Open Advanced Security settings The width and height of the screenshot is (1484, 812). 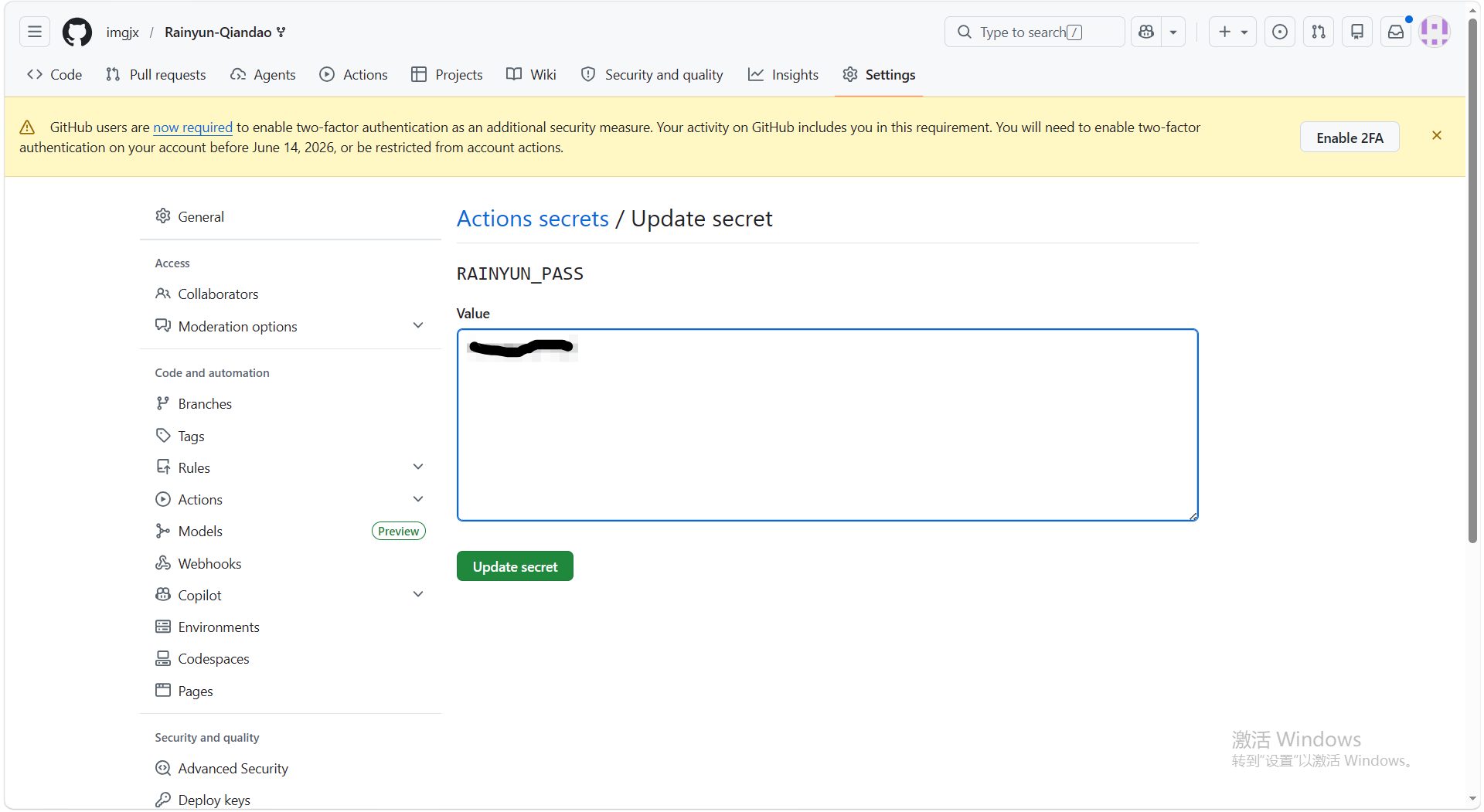tap(291, 769)
